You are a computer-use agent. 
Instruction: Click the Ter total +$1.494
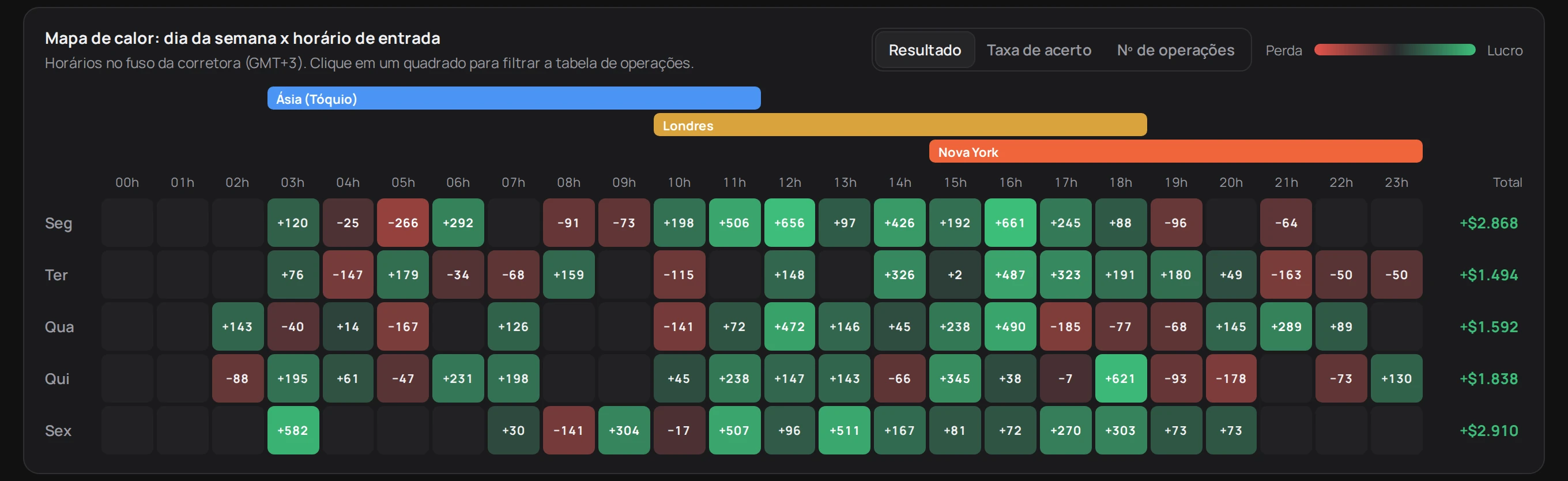[x=1489, y=275]
